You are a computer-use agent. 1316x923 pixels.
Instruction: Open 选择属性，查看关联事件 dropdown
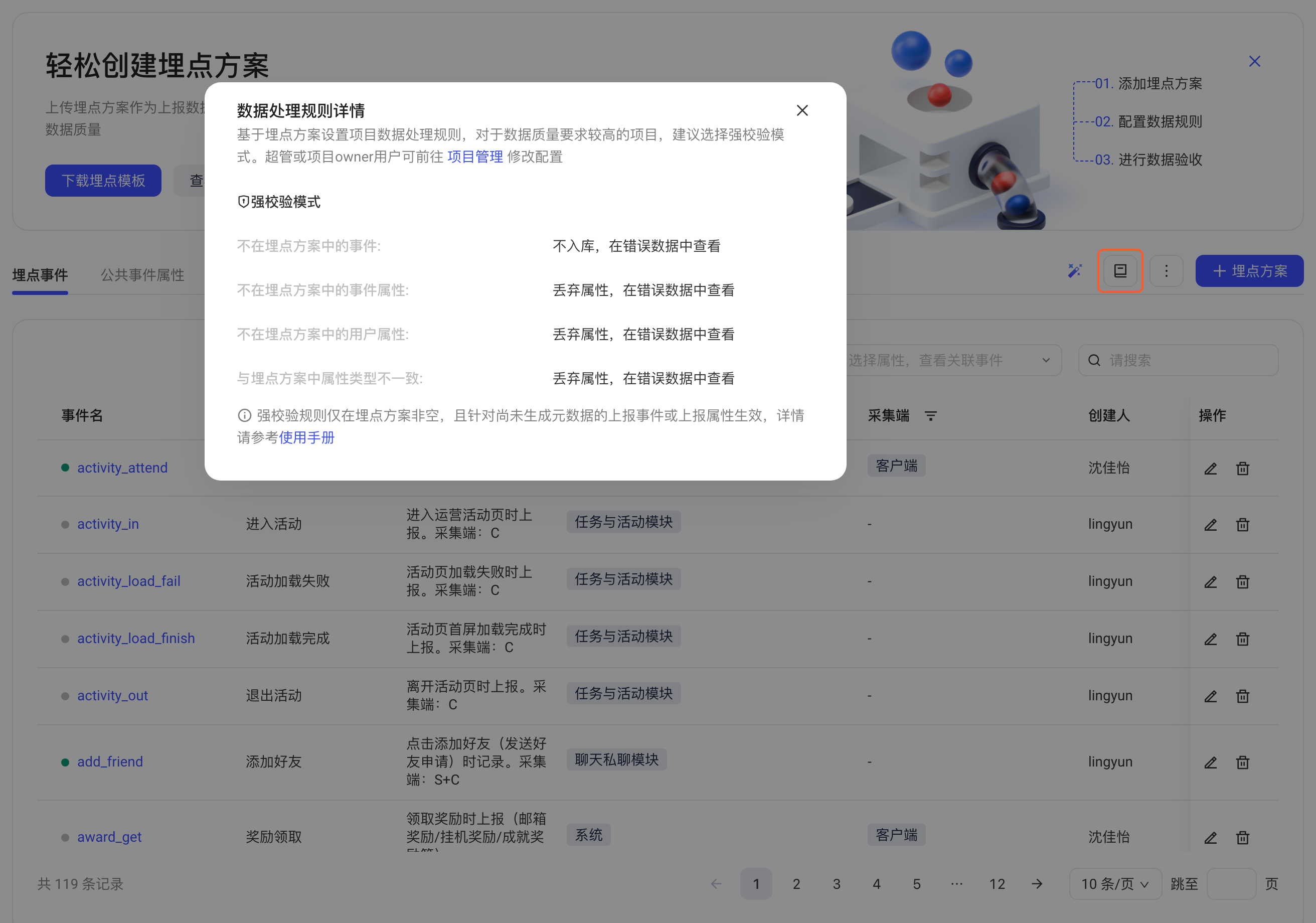952,360
